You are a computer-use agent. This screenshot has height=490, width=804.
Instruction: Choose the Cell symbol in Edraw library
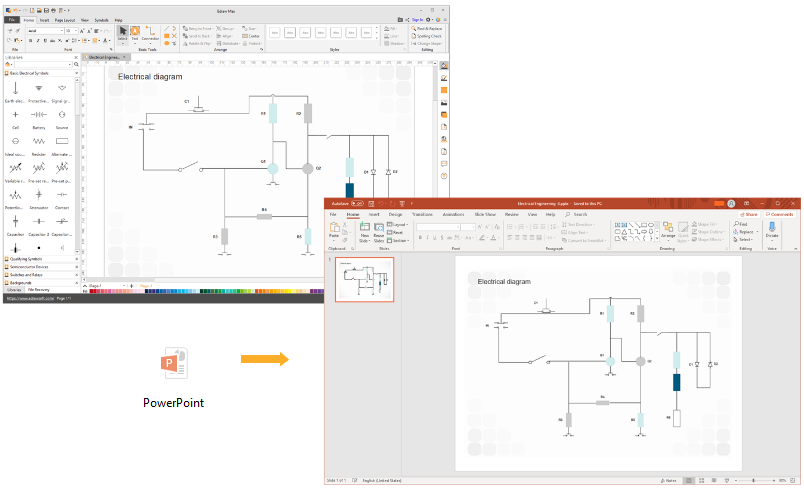(15, 114)
